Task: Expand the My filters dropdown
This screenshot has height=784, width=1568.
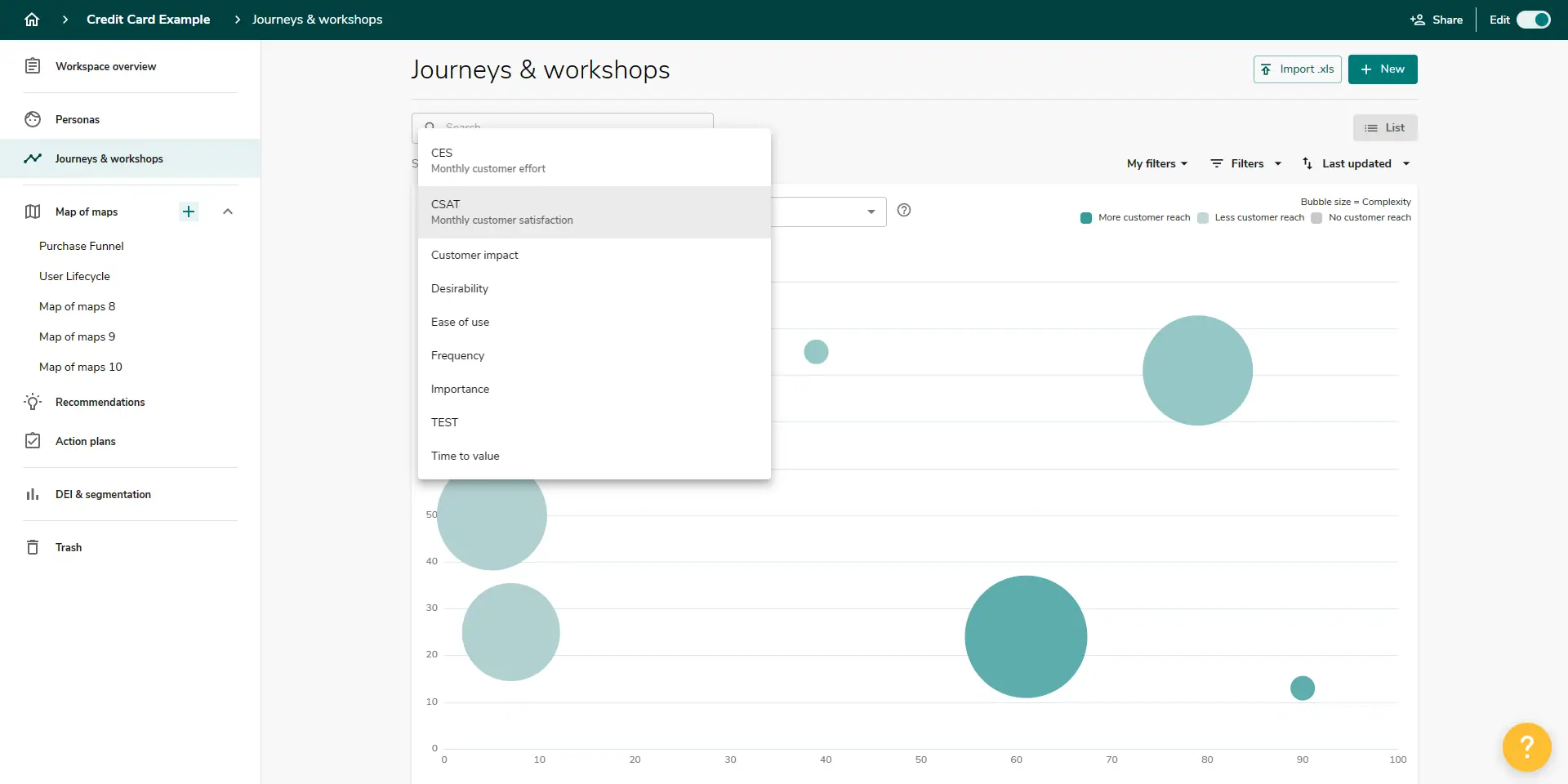Action: [1156, 163]
